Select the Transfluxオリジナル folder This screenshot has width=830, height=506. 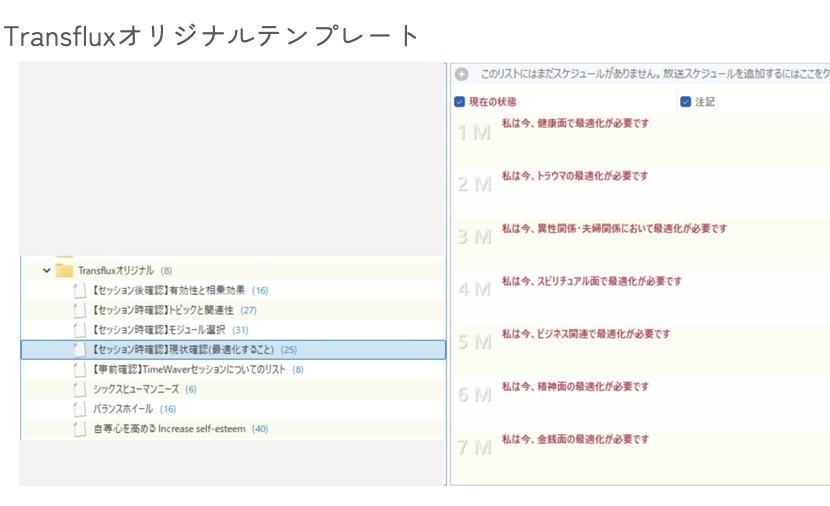[x=116, y=270]
